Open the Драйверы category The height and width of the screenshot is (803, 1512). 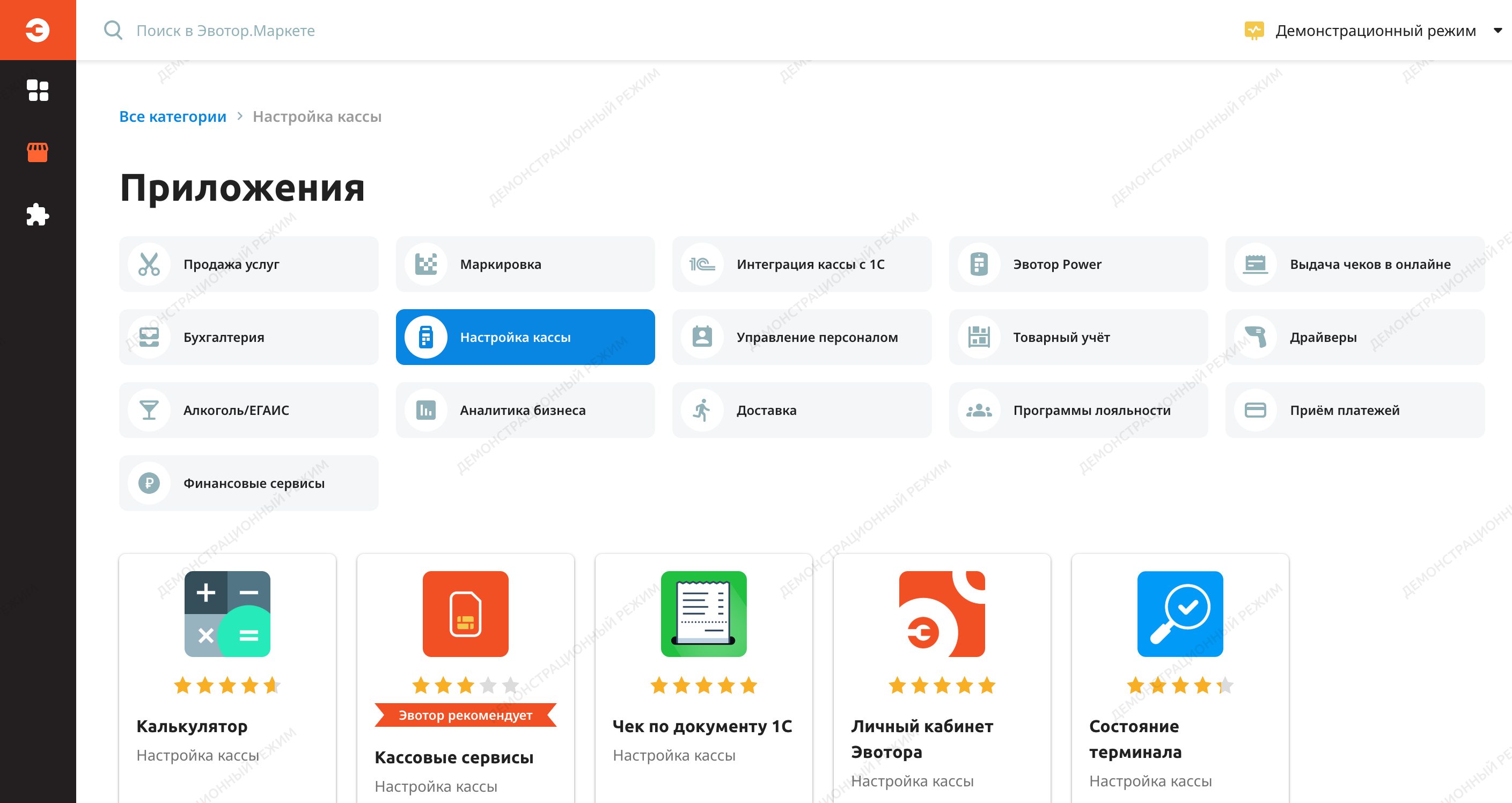coord(1355,337)
